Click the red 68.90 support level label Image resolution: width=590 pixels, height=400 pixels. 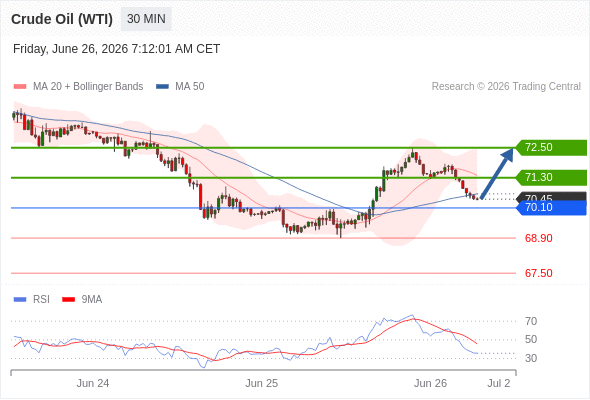539,238
